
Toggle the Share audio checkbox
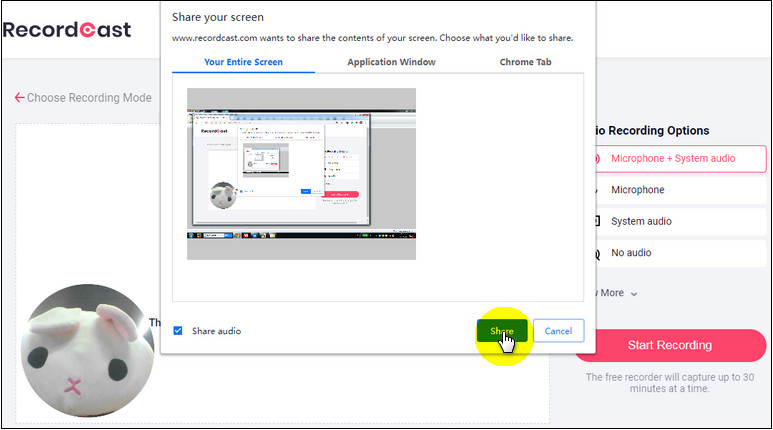click(x=178, y=331)
